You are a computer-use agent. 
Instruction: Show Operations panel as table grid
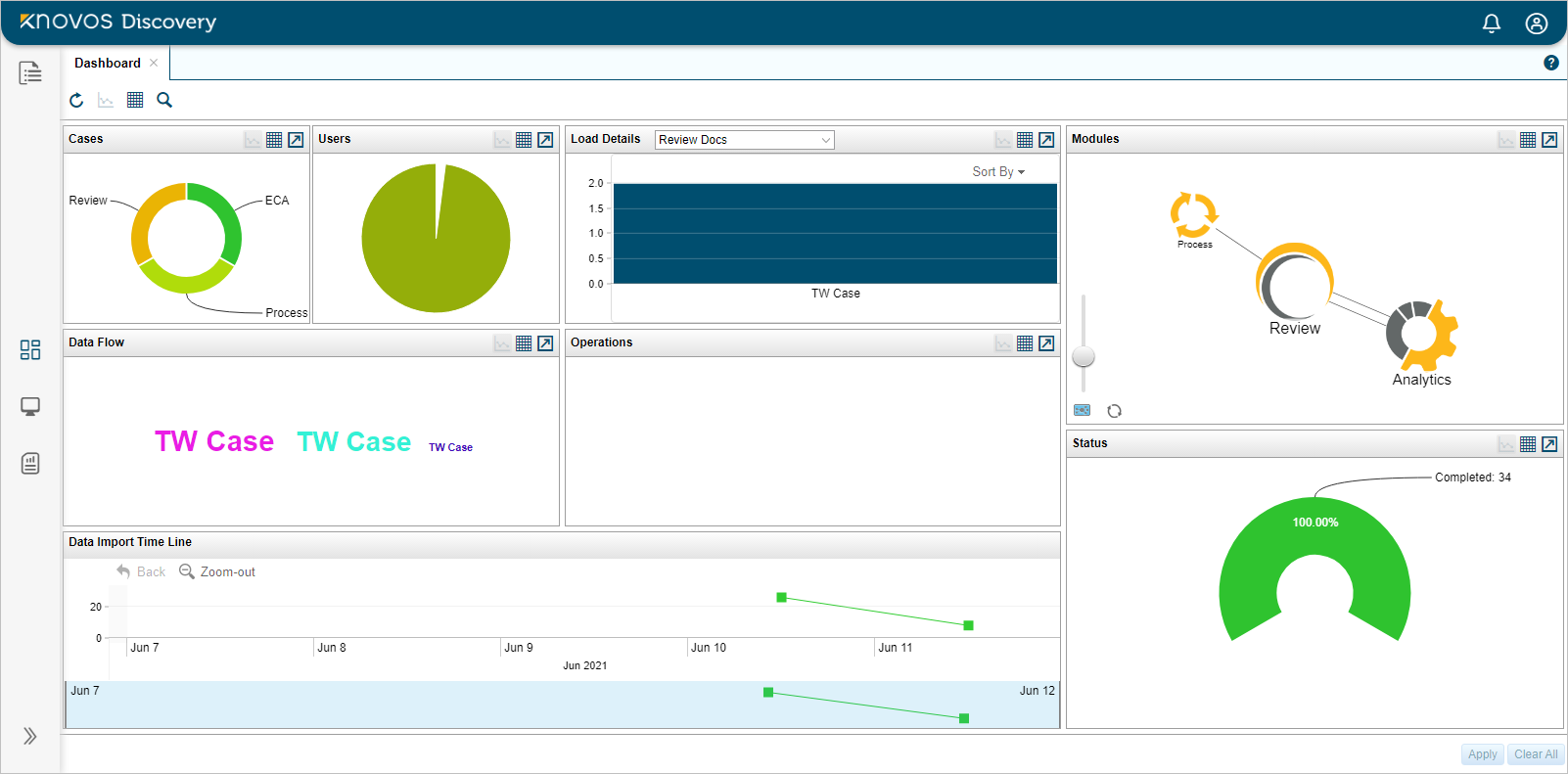[1025, 343]
